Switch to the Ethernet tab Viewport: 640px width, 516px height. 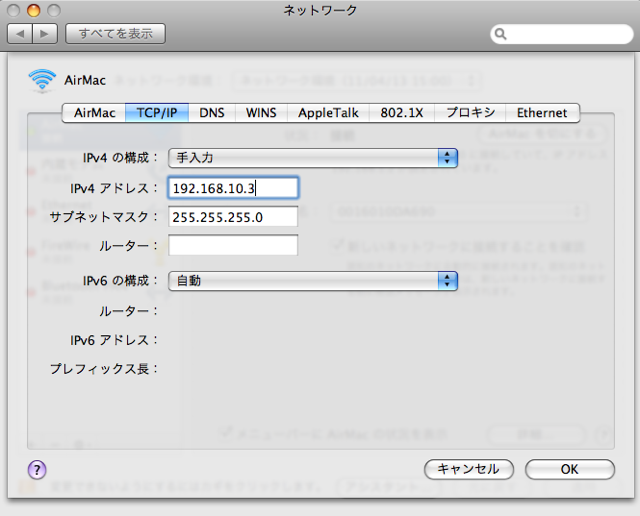[542, 113]
